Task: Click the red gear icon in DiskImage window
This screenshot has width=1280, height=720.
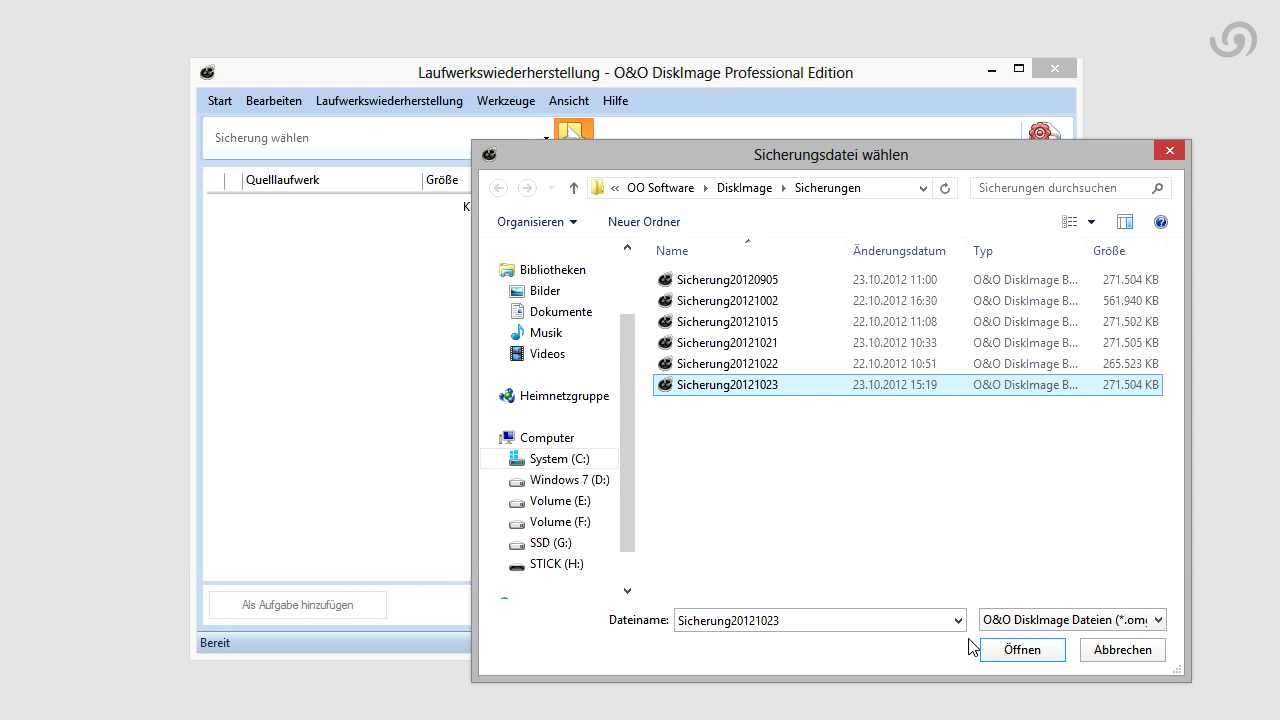Action: point(1043,131)
